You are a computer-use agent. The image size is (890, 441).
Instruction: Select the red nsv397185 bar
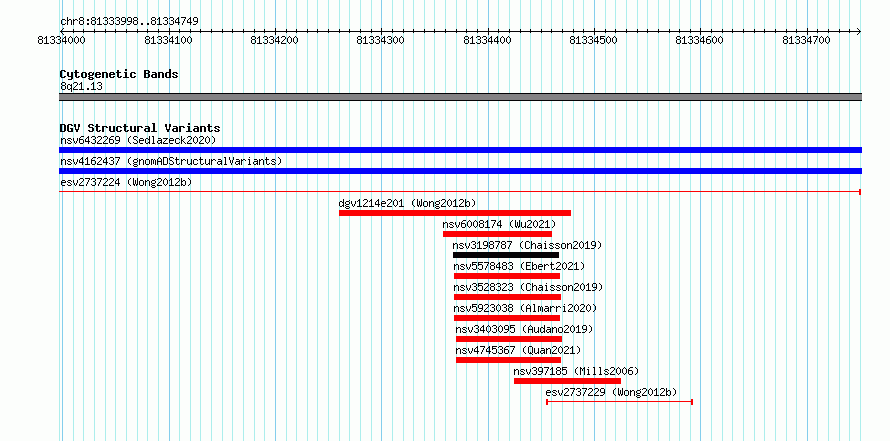(x=568, y=381)
